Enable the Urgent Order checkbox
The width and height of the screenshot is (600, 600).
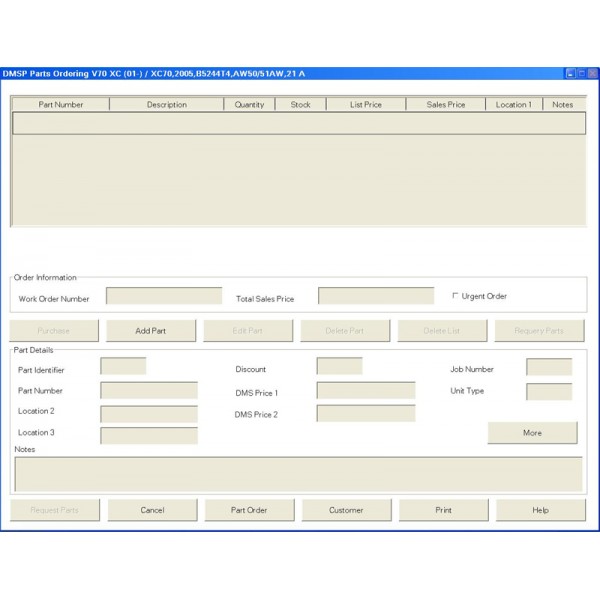coord(456,296)
